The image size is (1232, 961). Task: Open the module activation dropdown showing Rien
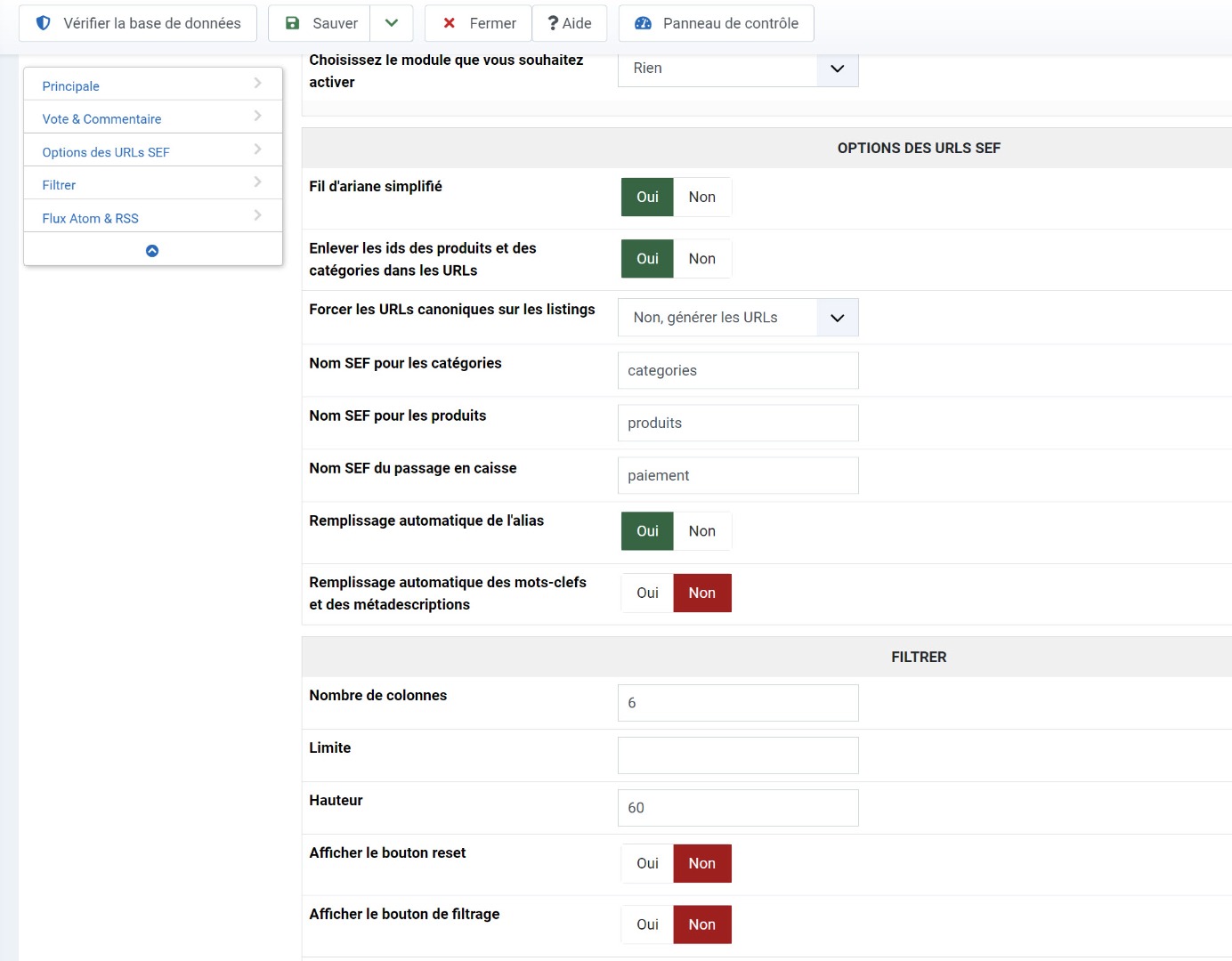738,69
